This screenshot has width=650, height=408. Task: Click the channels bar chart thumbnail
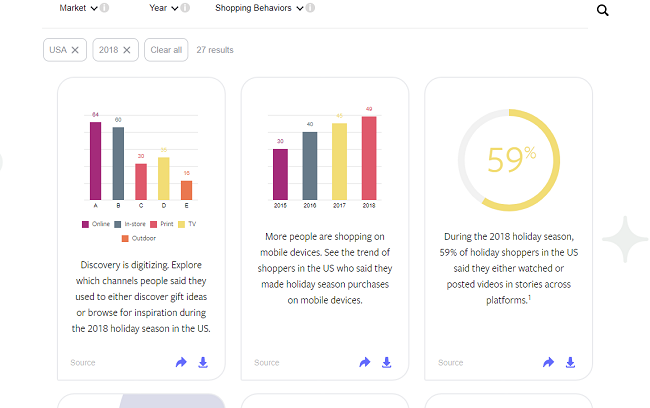141,160
